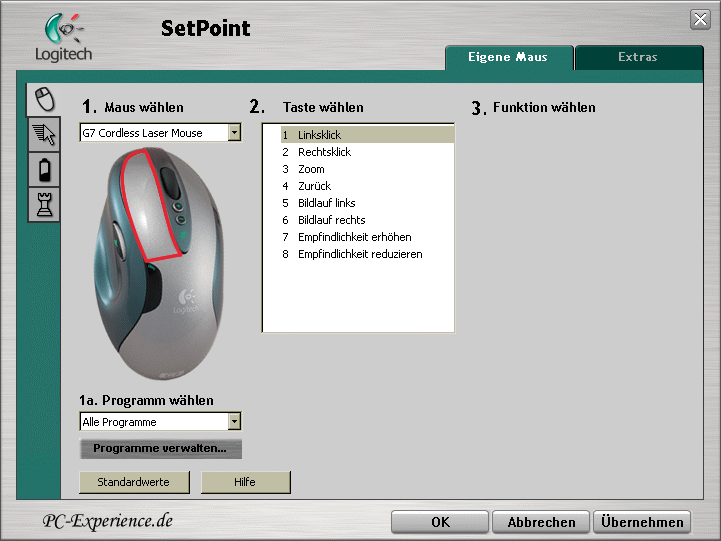Switch to the Eigene Maus tab
Viewport: 721px width, 541px height.
pos(508,57)
